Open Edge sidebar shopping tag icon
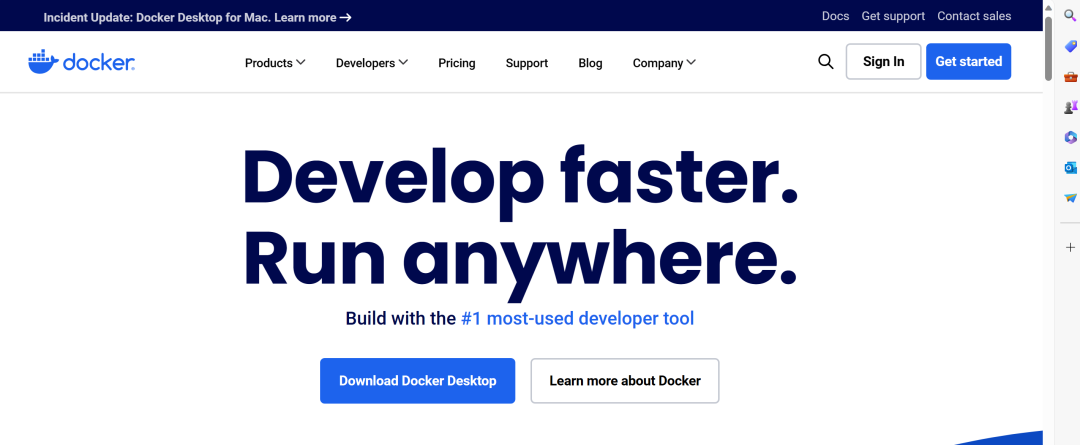The height and width of the screenshot is (445, 1080). [1070, 46]
